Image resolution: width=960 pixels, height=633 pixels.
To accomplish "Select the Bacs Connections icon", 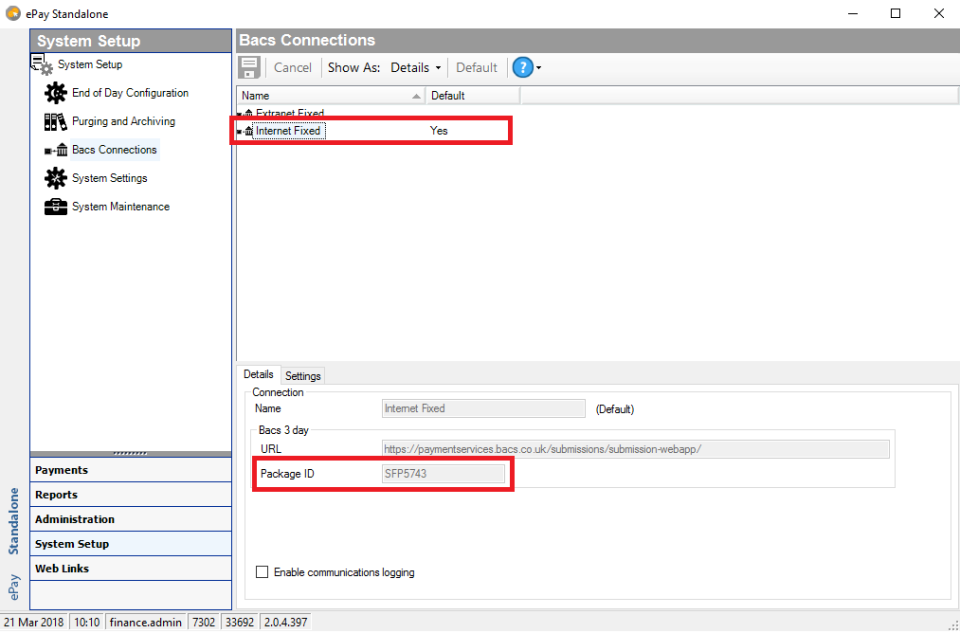I will tap(56, 149).
